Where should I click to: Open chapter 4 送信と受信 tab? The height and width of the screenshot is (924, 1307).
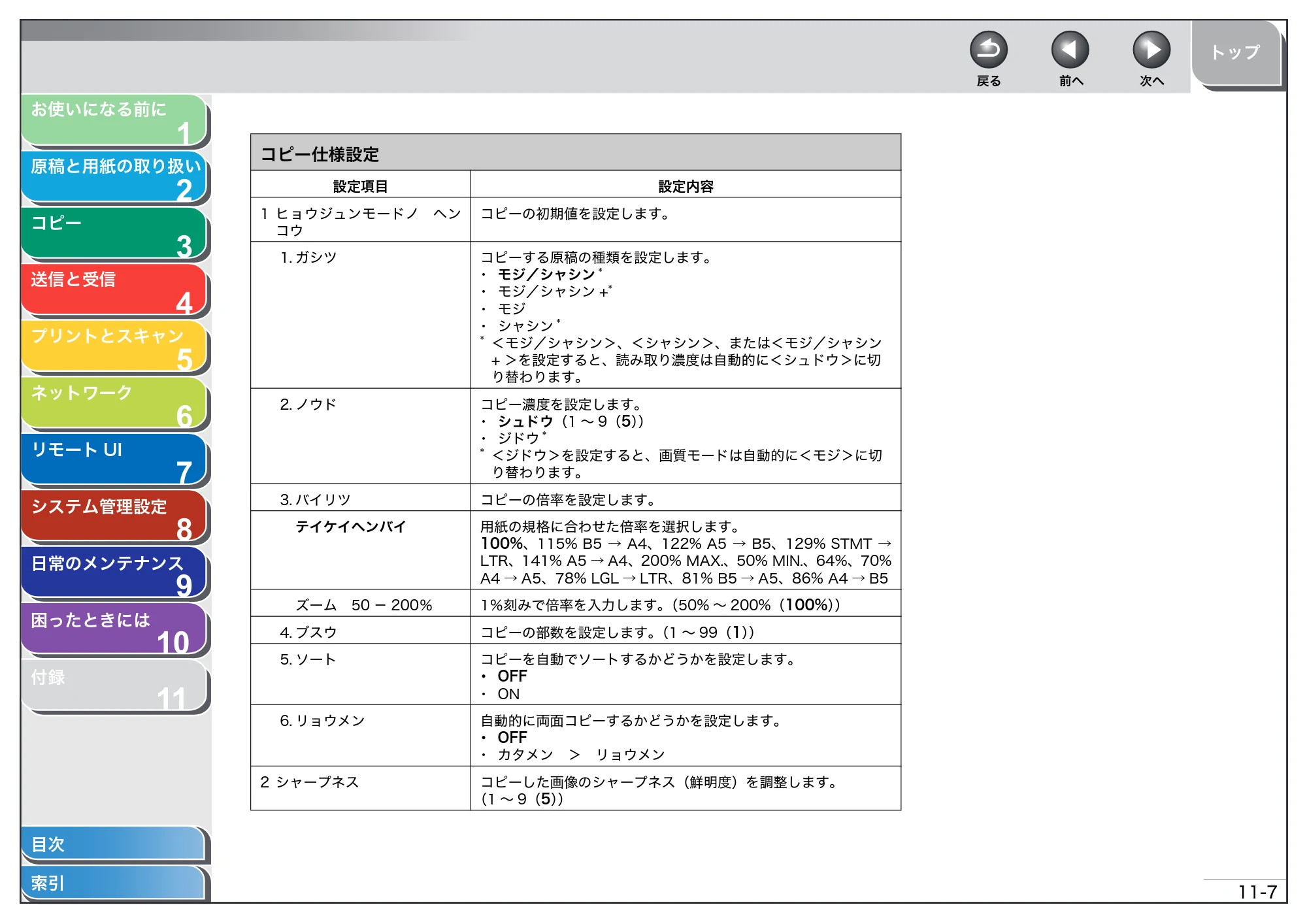[114, 289]
